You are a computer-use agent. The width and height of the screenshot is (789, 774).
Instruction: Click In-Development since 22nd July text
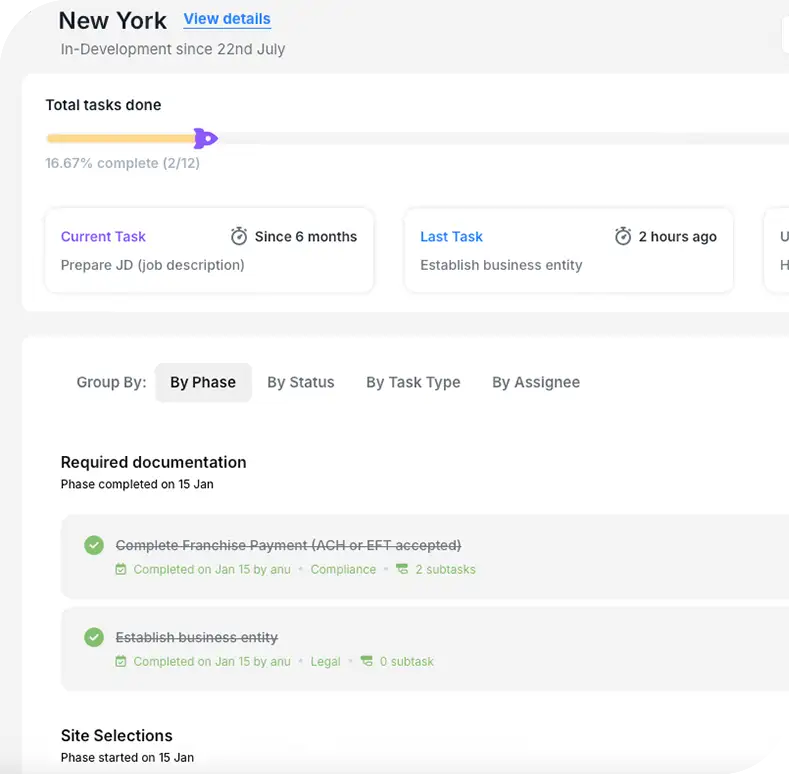[173, 49]
